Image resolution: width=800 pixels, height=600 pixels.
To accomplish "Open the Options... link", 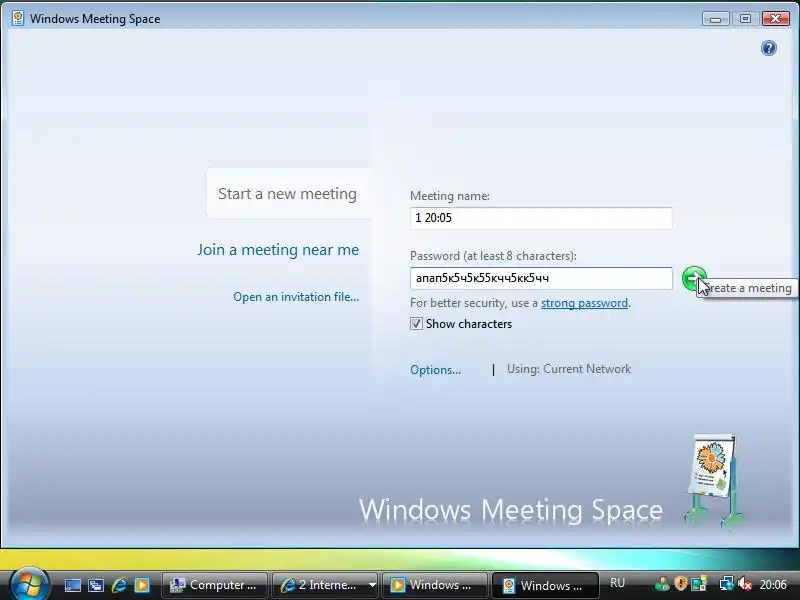I will click(435, 370).
